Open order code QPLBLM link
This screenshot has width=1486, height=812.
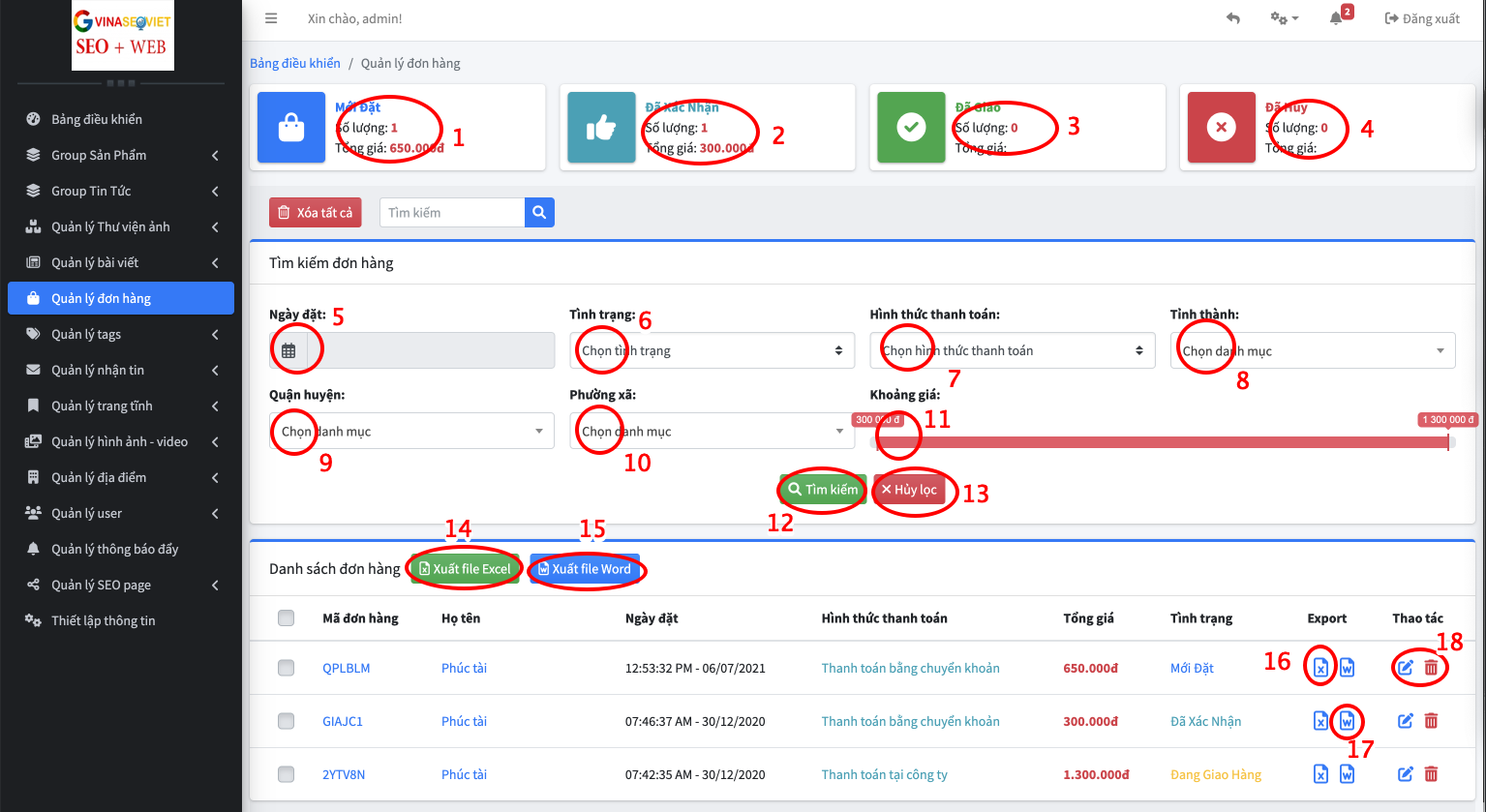click(x=346, y=668)
